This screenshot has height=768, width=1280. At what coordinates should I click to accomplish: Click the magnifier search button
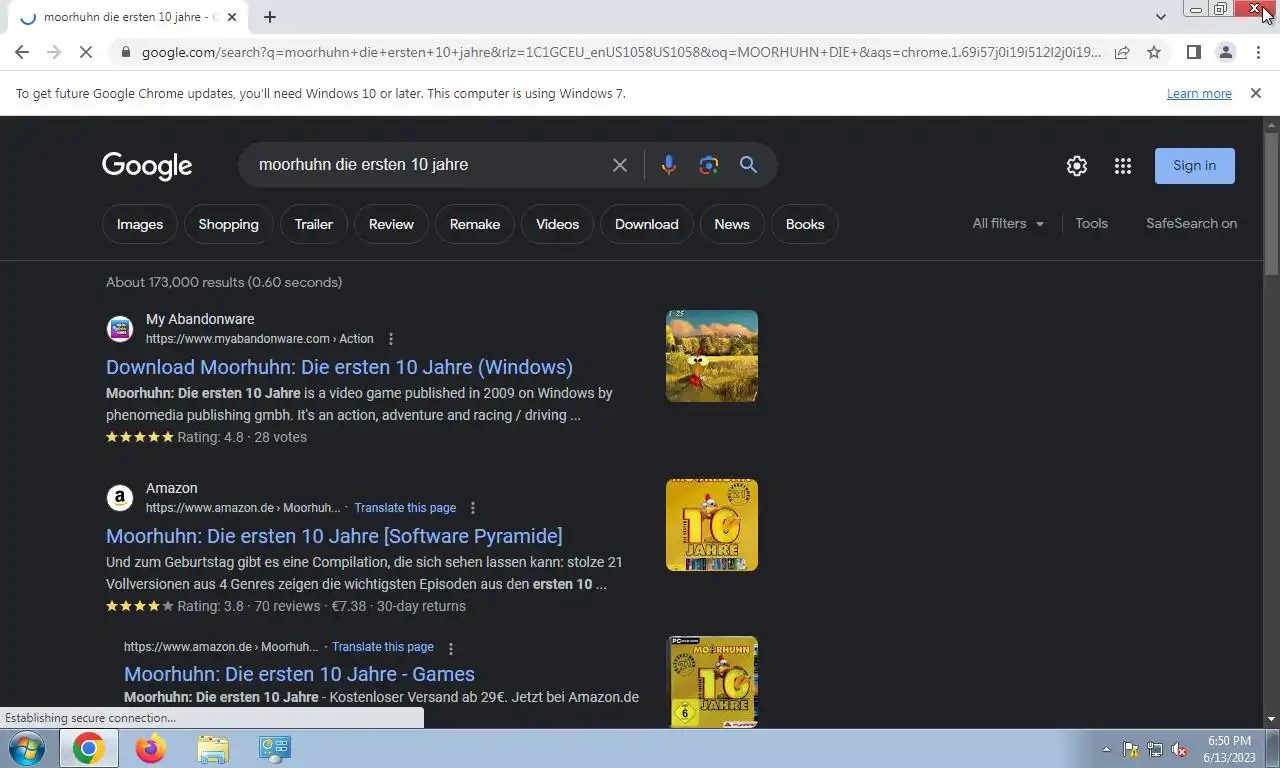click(748, 165)
